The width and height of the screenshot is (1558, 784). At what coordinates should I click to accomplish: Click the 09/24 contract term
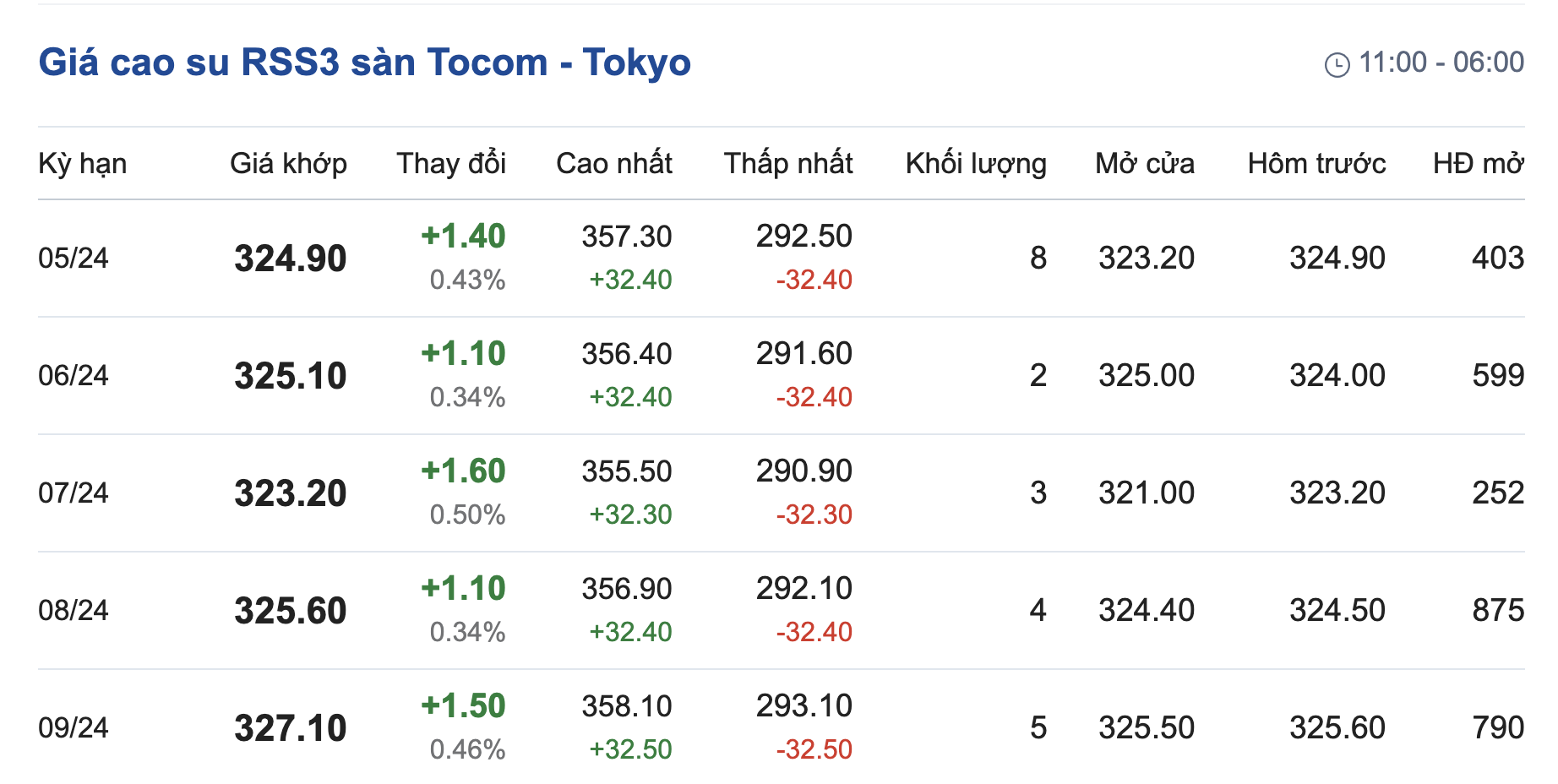tap(74, 727)
